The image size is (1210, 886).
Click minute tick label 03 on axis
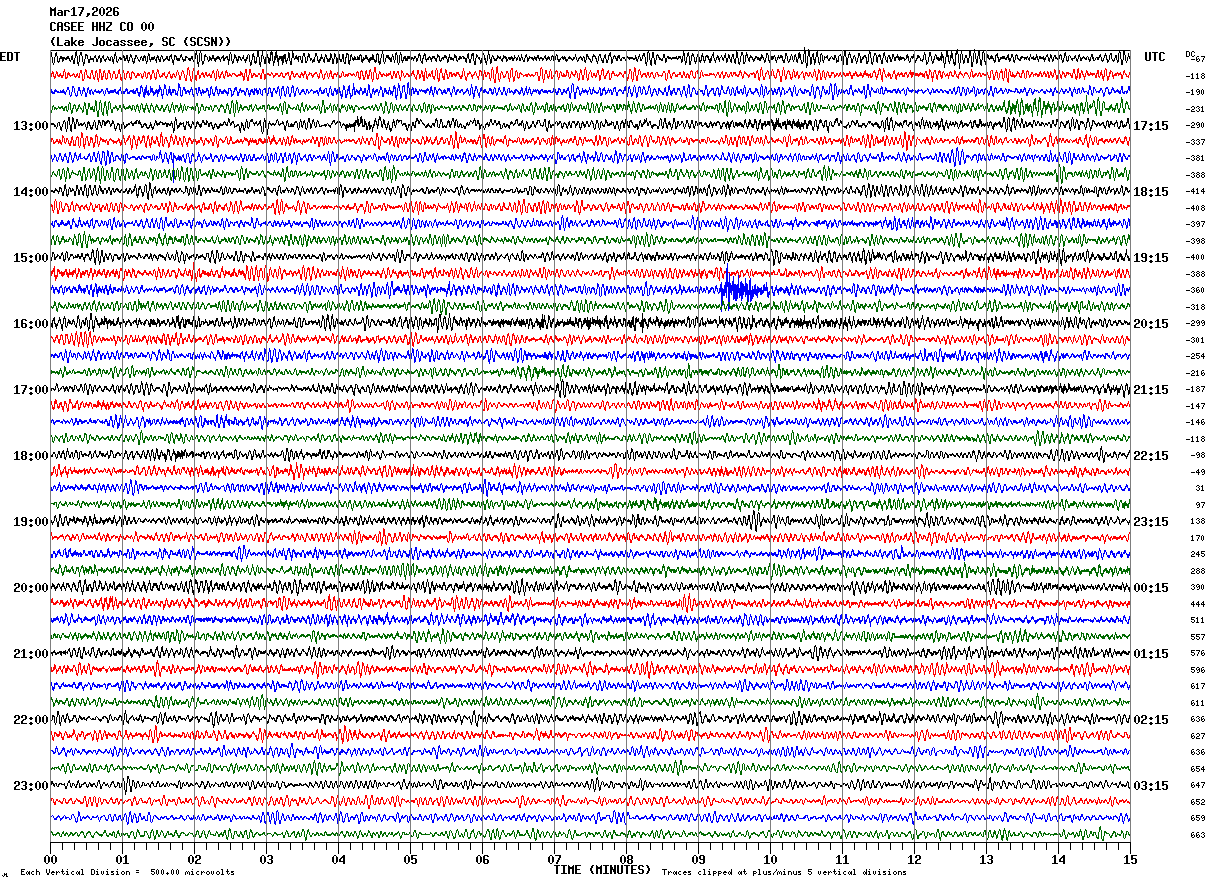[x=266, y=859]
